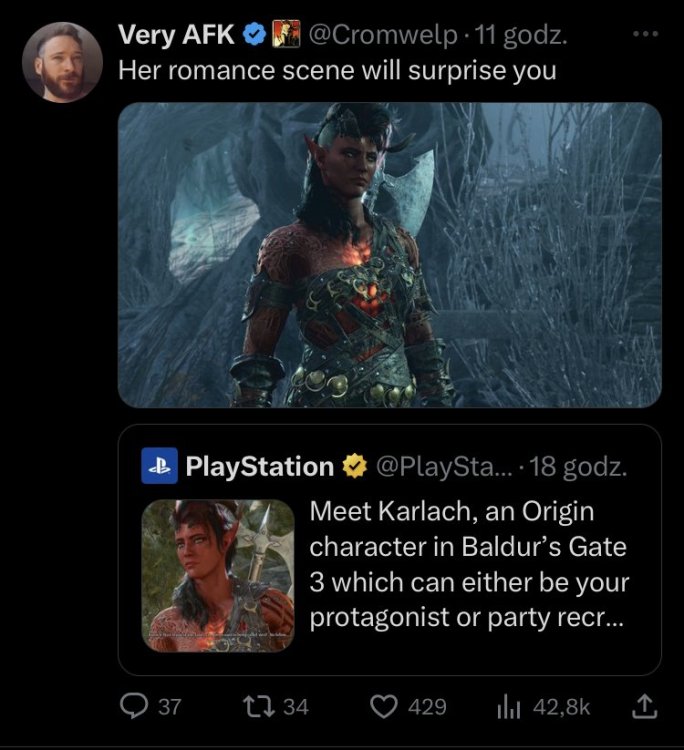
Task: Share the tweet using the upload arrow
Action: (642, 707)
